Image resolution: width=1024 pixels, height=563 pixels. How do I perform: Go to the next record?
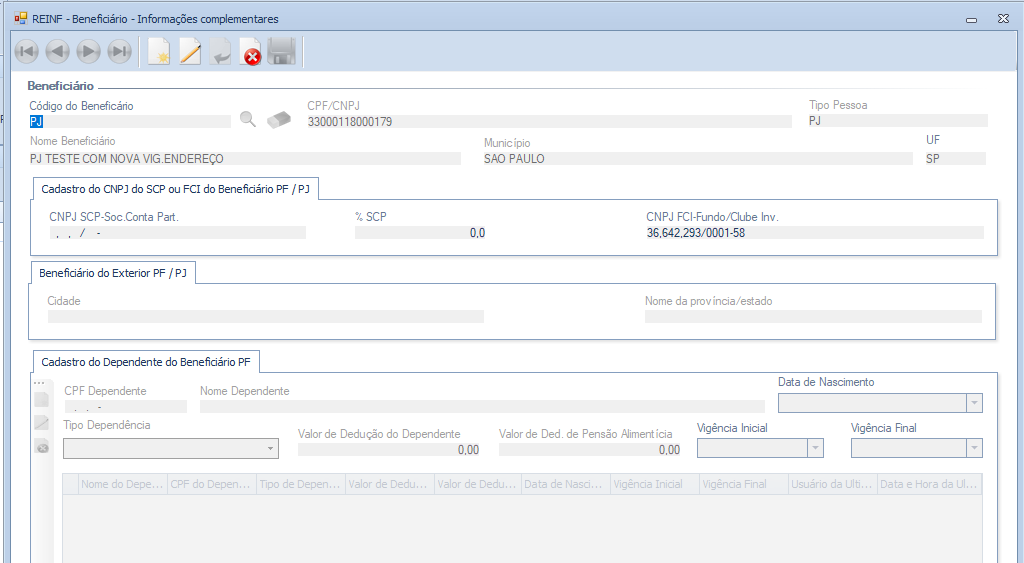88,52
